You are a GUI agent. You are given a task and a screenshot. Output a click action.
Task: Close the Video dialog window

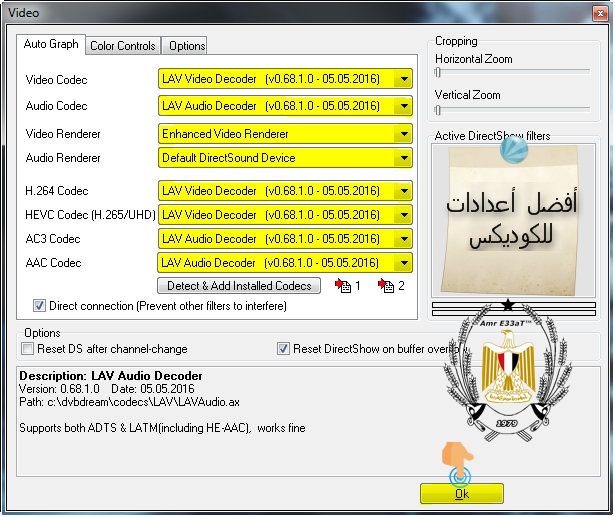point(600,13)
